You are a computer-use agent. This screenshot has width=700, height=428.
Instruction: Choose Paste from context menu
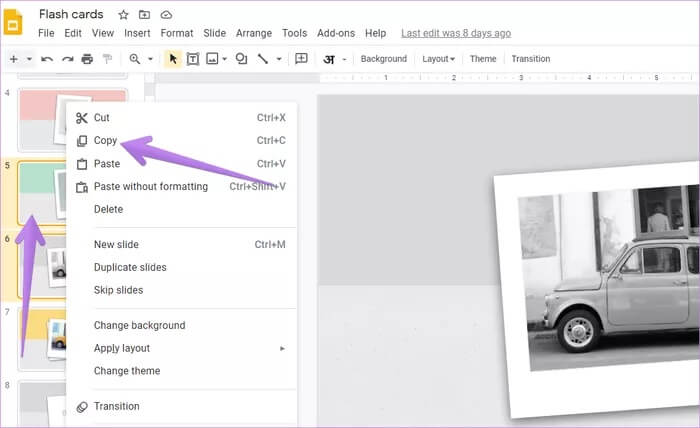181,164
